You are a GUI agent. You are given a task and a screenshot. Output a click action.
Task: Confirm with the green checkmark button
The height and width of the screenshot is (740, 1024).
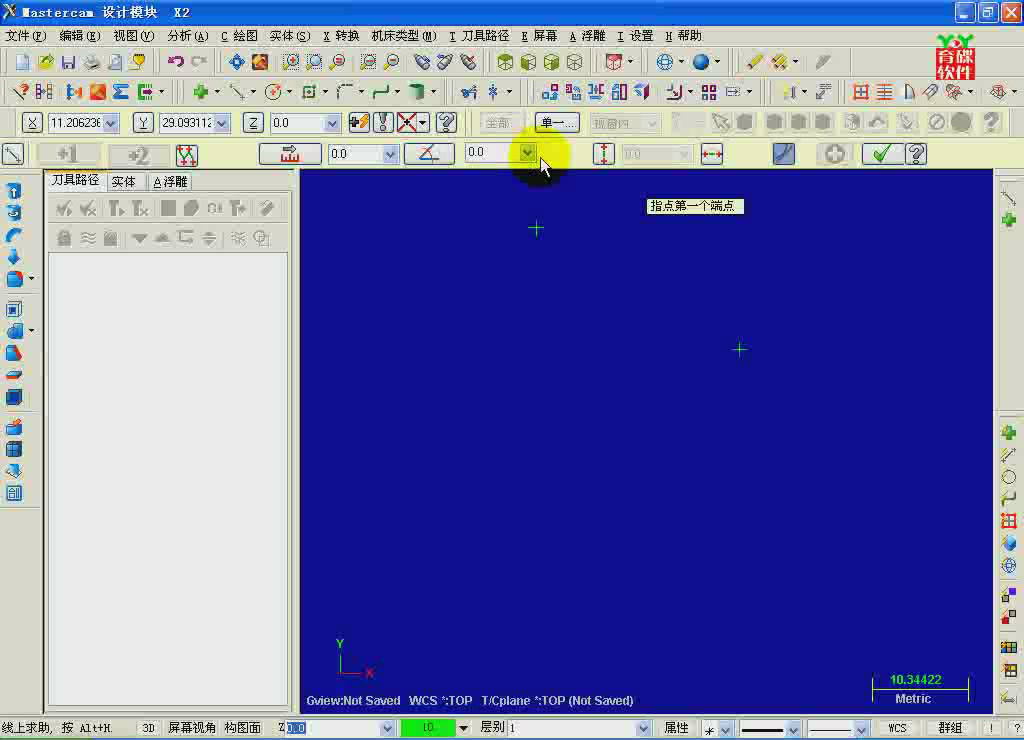(882, 154)
